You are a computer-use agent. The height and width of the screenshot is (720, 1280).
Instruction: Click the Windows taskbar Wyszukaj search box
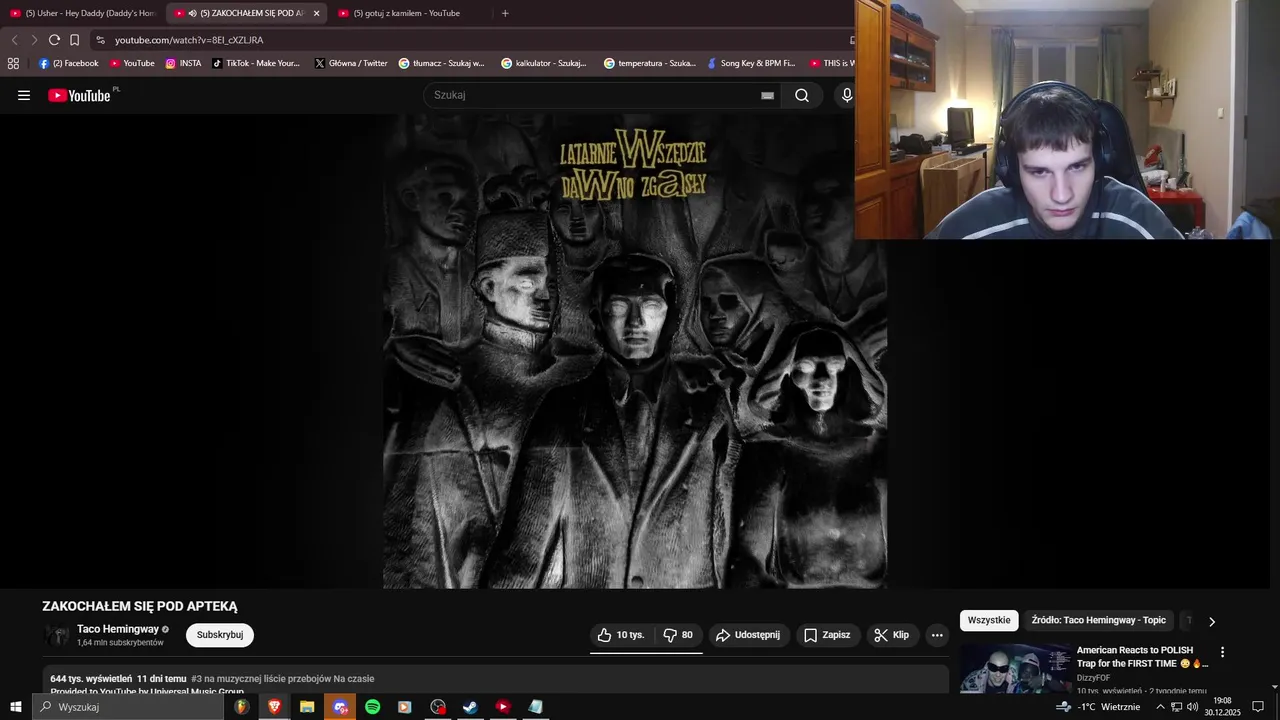[127, 707]
